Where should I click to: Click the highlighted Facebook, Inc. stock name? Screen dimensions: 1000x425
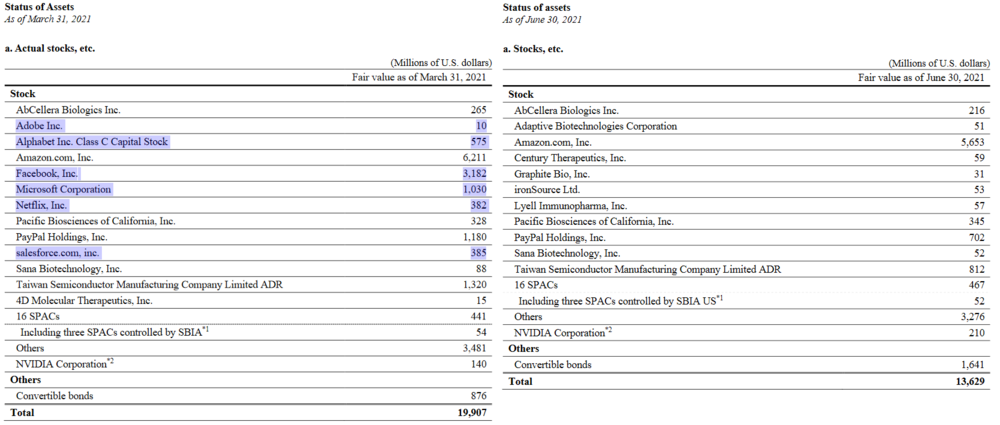pos(47,174)
